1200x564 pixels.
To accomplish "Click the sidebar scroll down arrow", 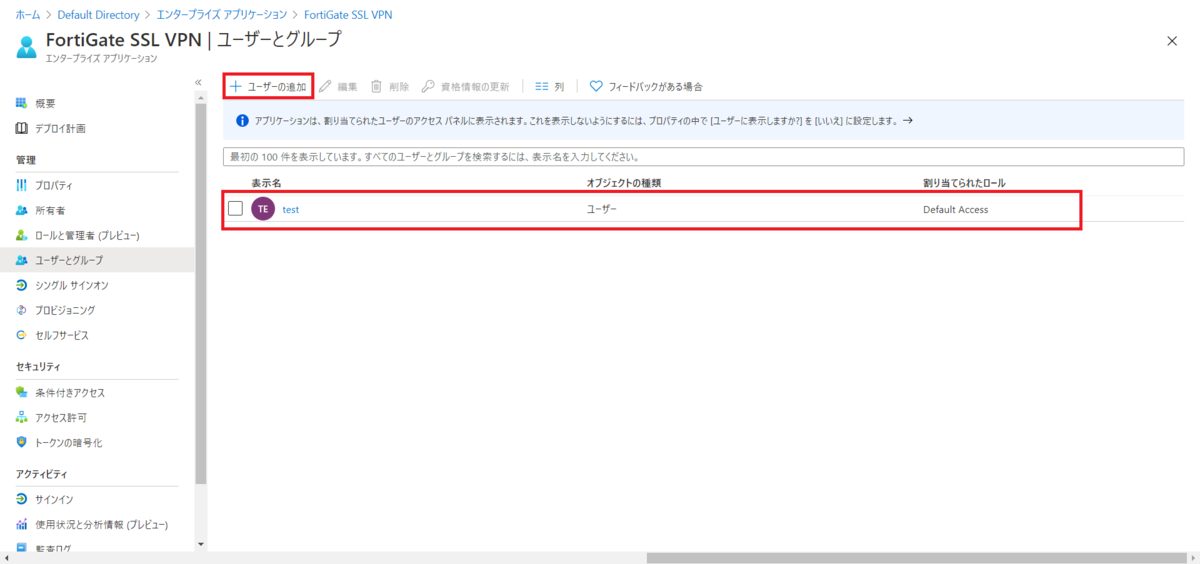I will pos(201,544).
